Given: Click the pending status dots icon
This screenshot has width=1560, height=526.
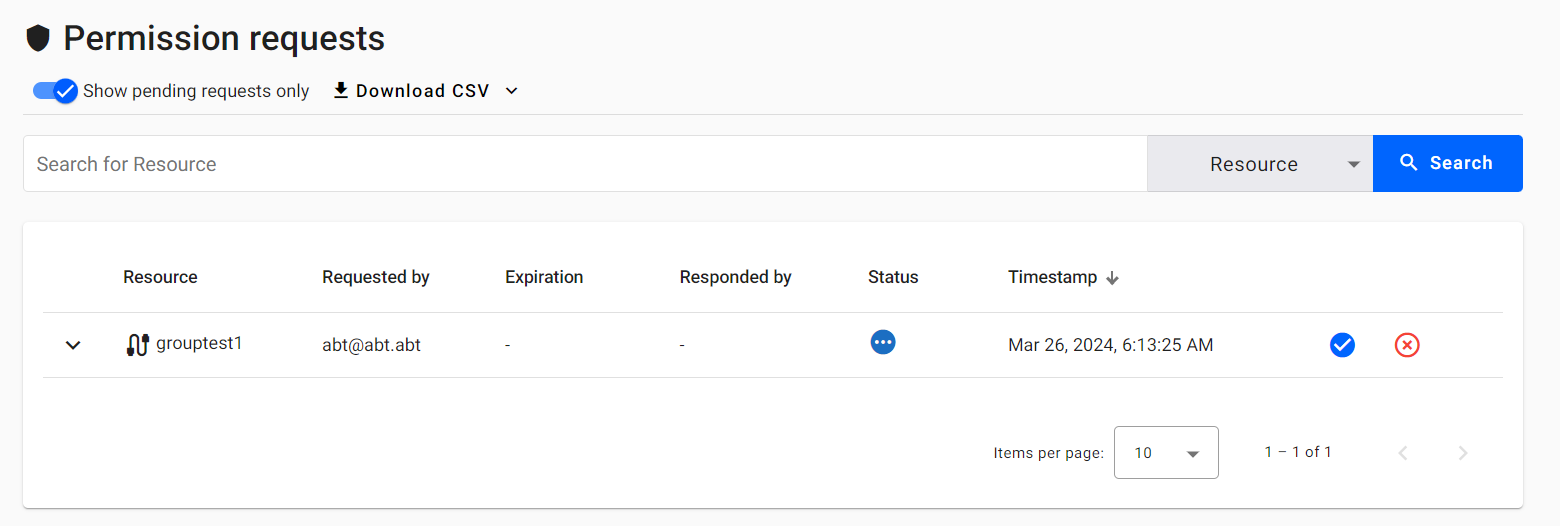Looking at the screenshot, I should 883,342.
